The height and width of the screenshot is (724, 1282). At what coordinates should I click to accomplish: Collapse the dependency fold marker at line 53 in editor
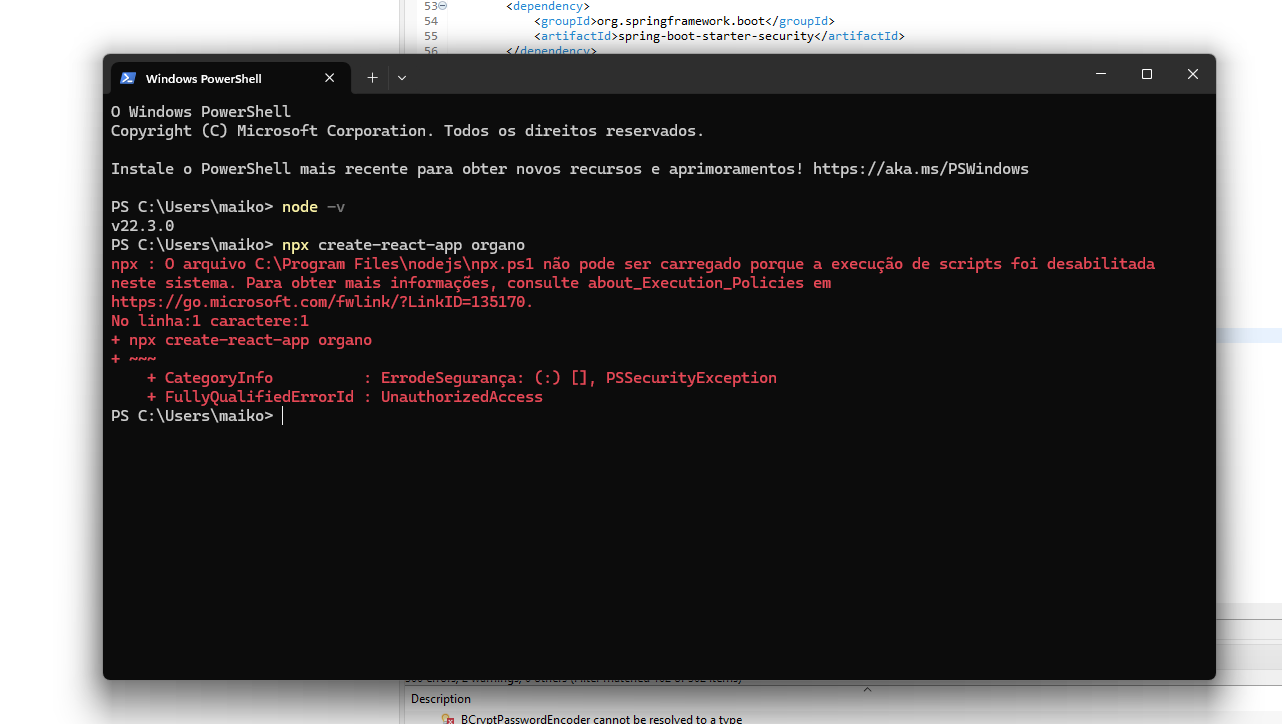443,6
